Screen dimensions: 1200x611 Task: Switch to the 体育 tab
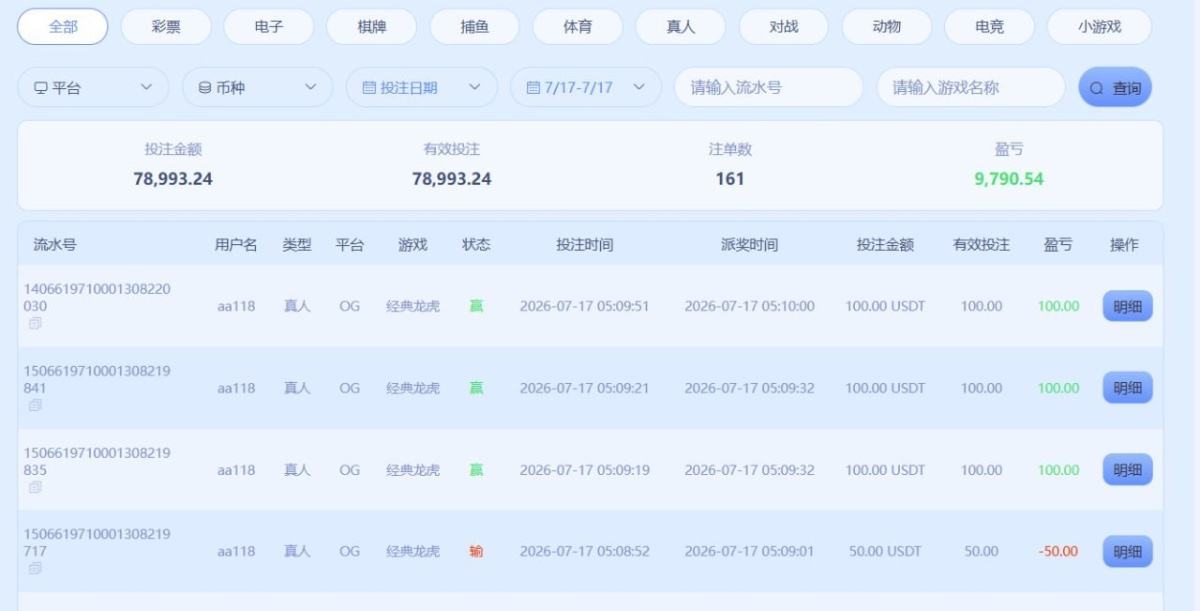pos(578,27)
